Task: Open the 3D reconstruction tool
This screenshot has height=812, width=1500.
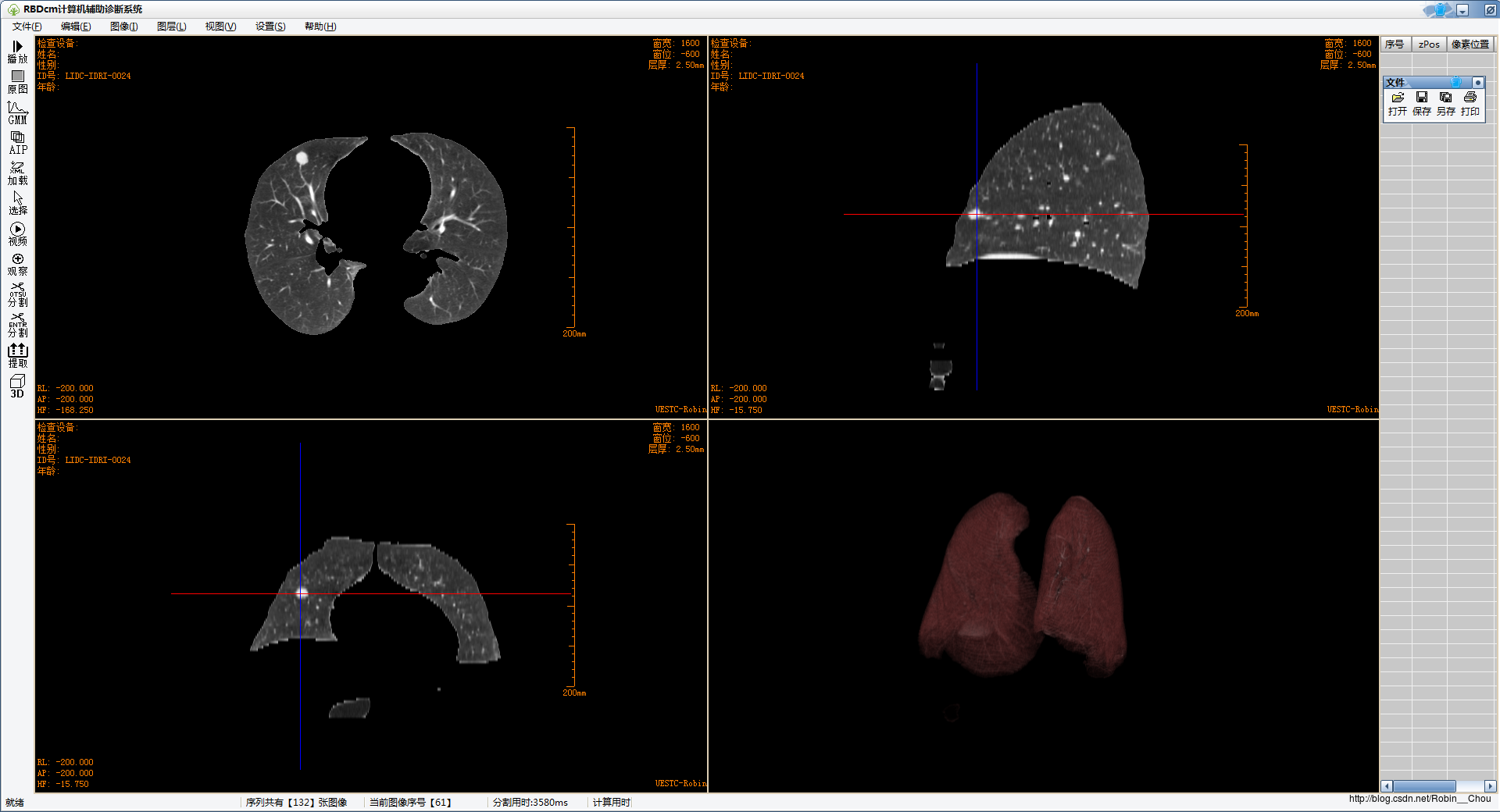Action: coord(17,386)
